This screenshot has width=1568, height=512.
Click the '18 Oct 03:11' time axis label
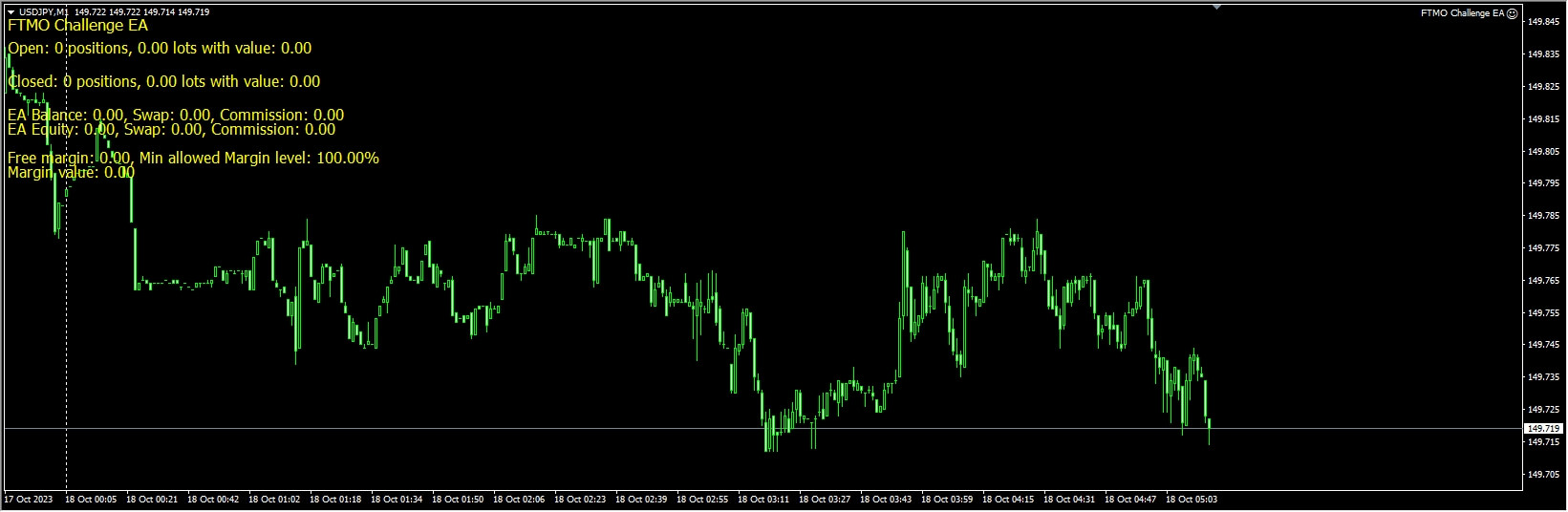click(763, 500)
